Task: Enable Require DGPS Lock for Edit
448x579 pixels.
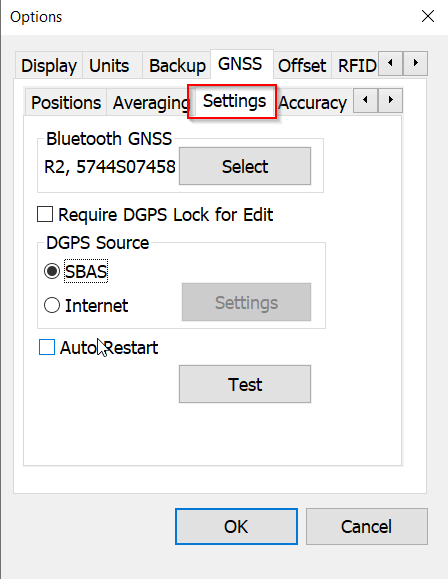Action: point(45,215)
